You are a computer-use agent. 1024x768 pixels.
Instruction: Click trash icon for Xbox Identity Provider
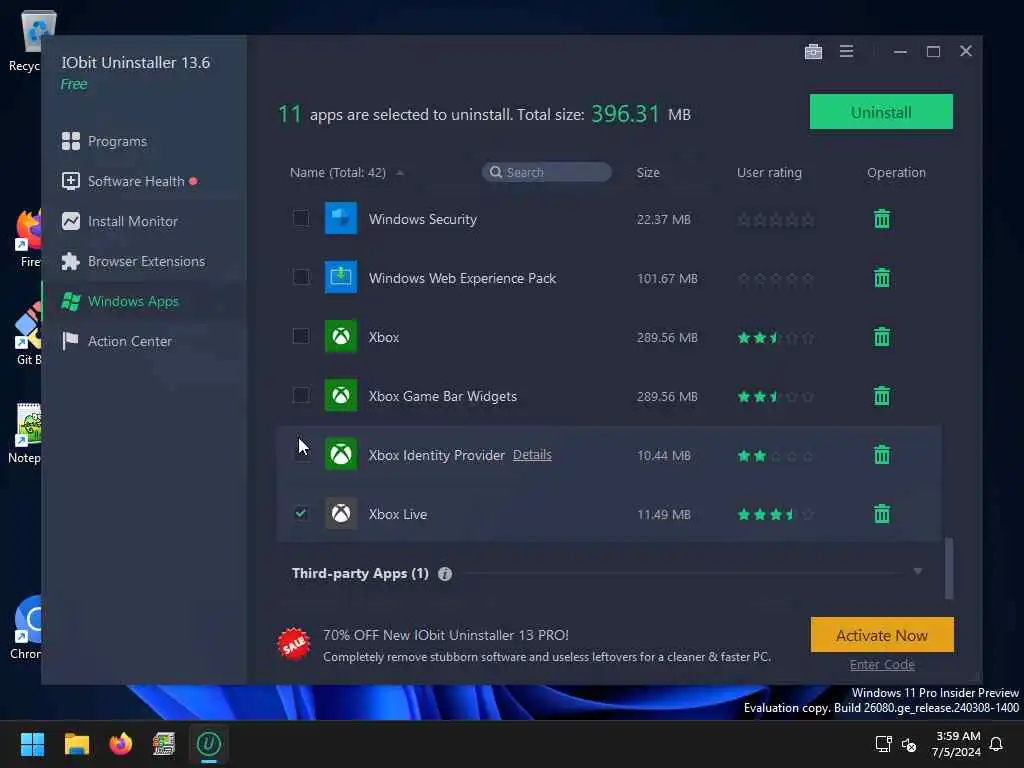point(882,455)
